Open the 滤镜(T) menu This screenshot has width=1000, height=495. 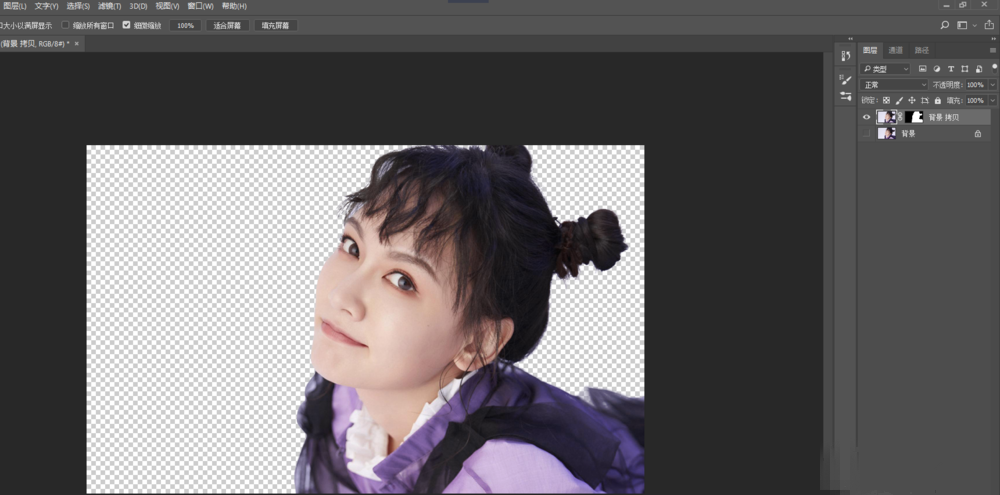(x=110, y=6)
